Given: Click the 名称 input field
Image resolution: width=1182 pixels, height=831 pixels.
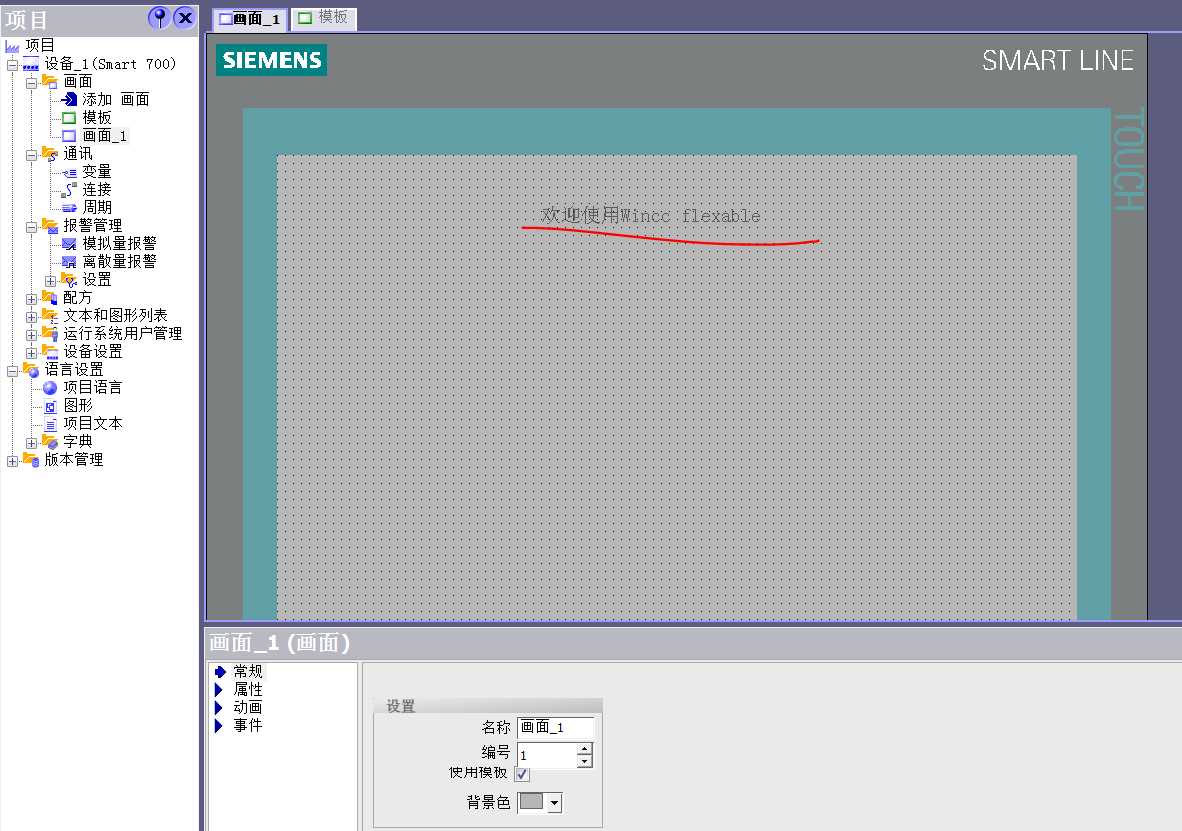Looking at the screenshot, I should (556, 727).
